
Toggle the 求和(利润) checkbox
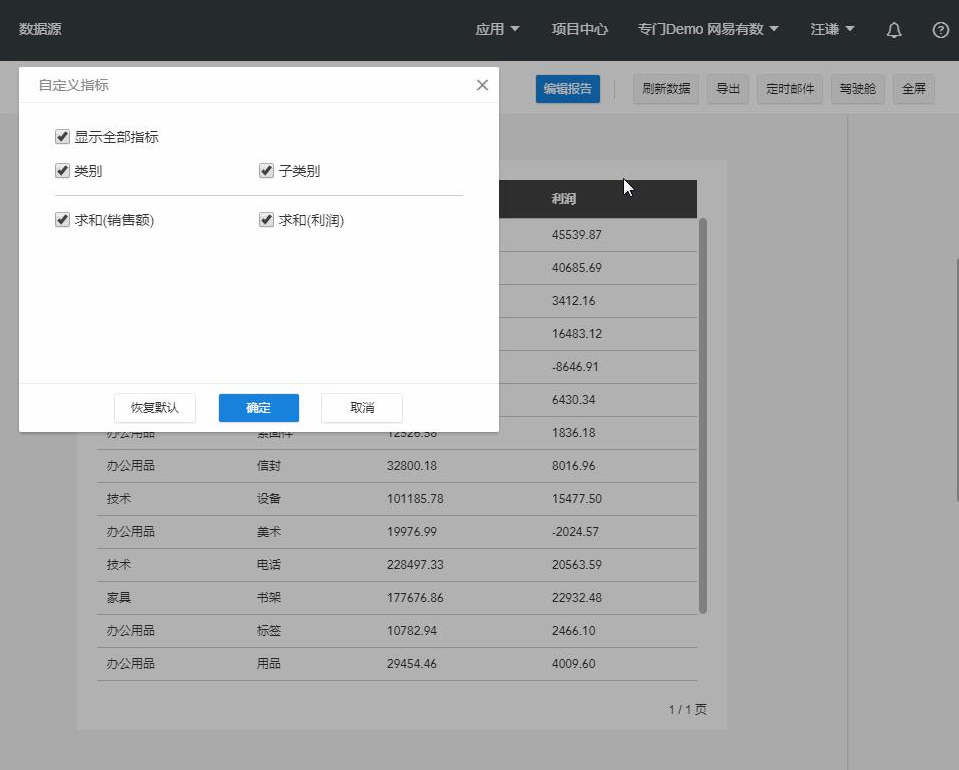(x=266, y=220)
